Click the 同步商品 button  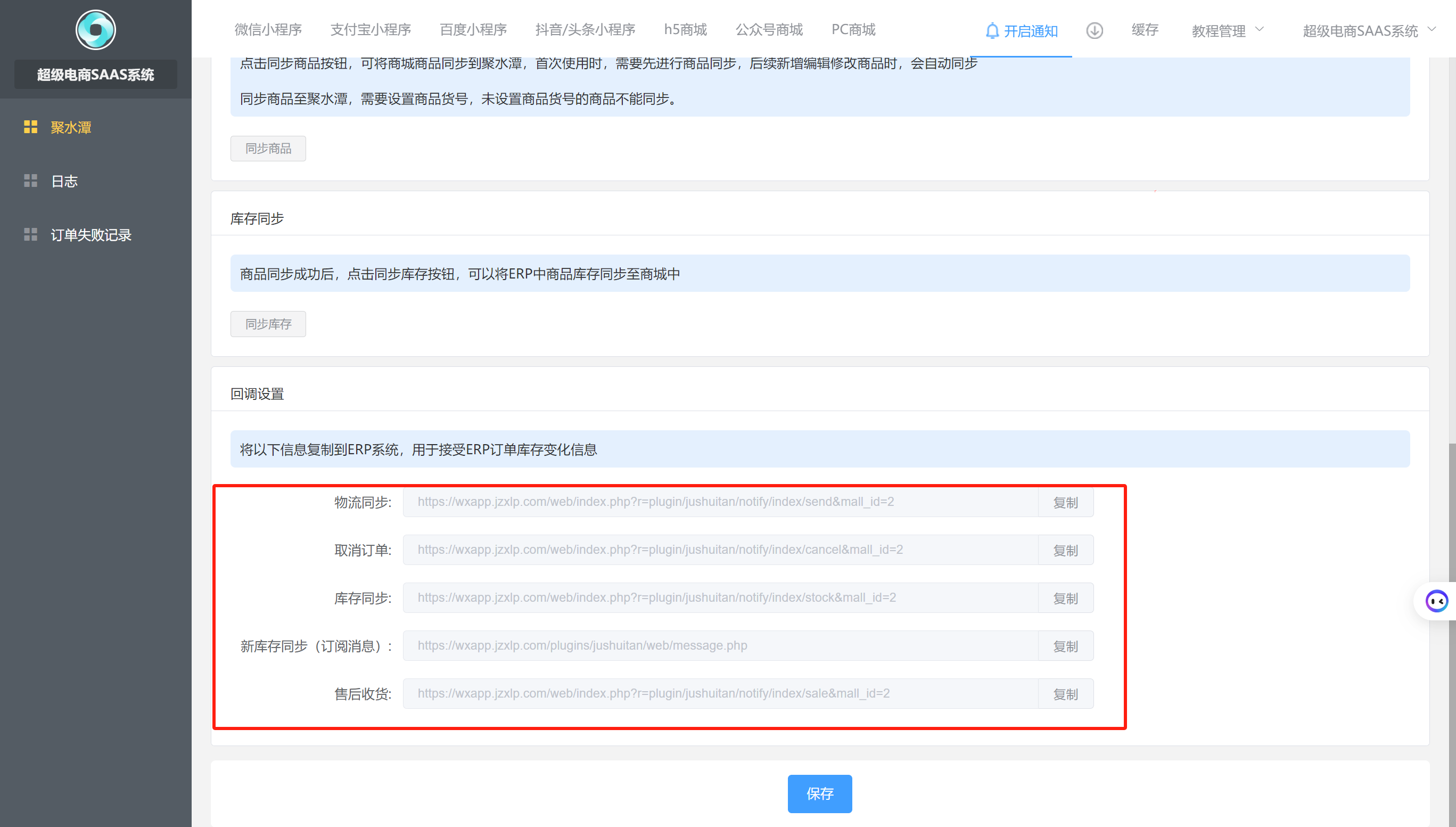click(268, 149)
